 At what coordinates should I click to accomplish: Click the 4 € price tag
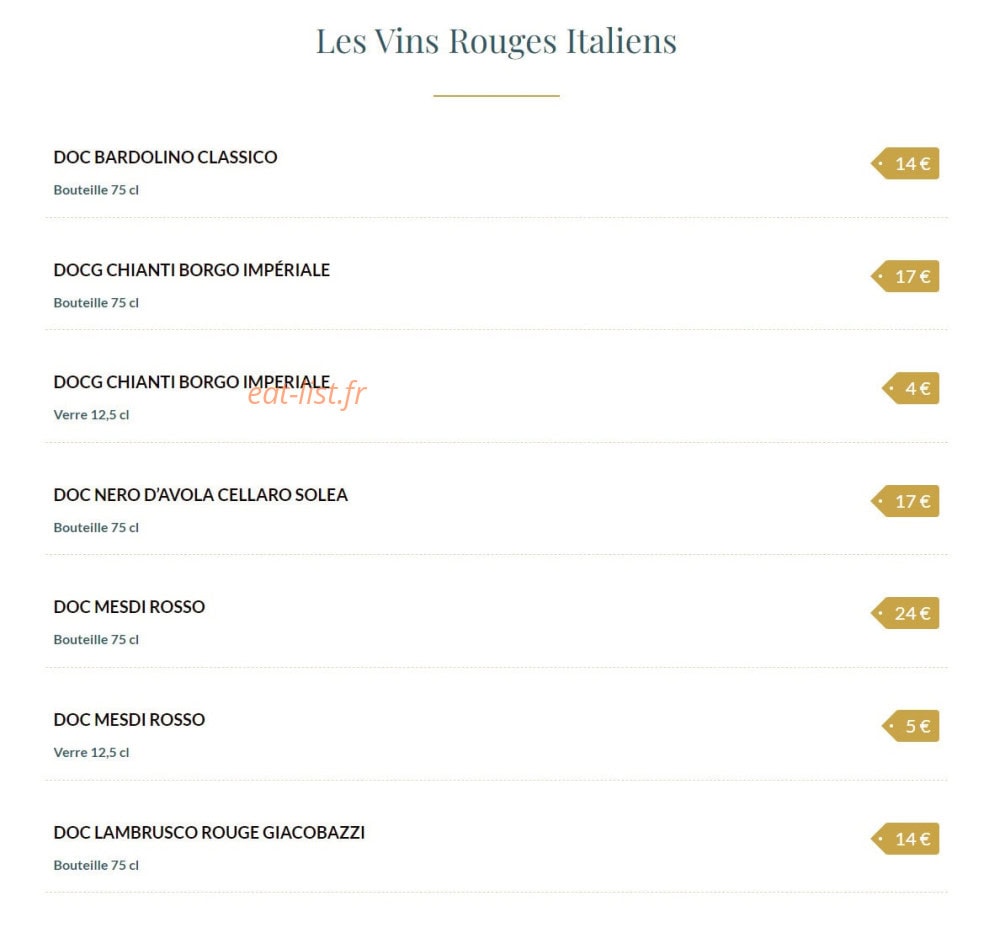point(911,389)
